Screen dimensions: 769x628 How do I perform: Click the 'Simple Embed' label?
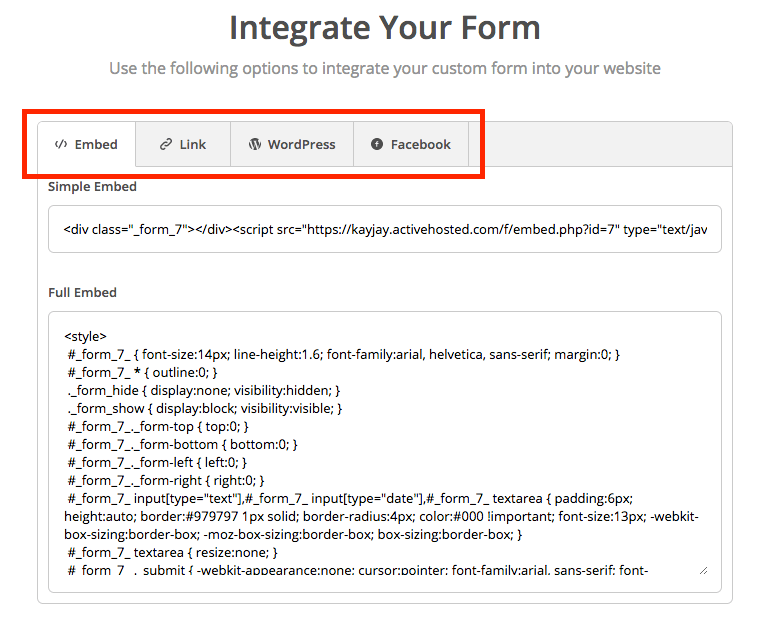click(92, 187)
